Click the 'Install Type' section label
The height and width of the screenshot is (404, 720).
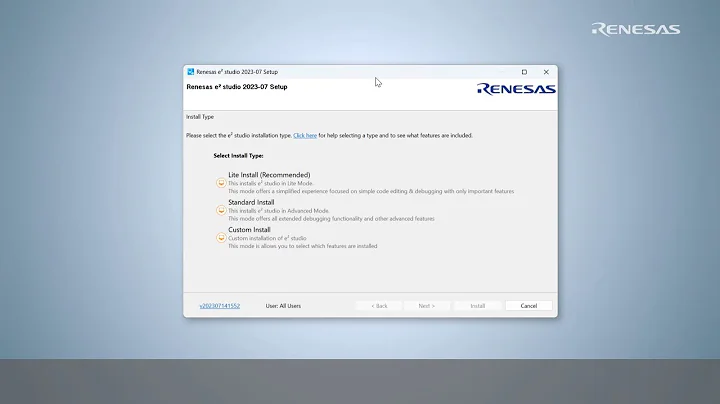(200, 117)
